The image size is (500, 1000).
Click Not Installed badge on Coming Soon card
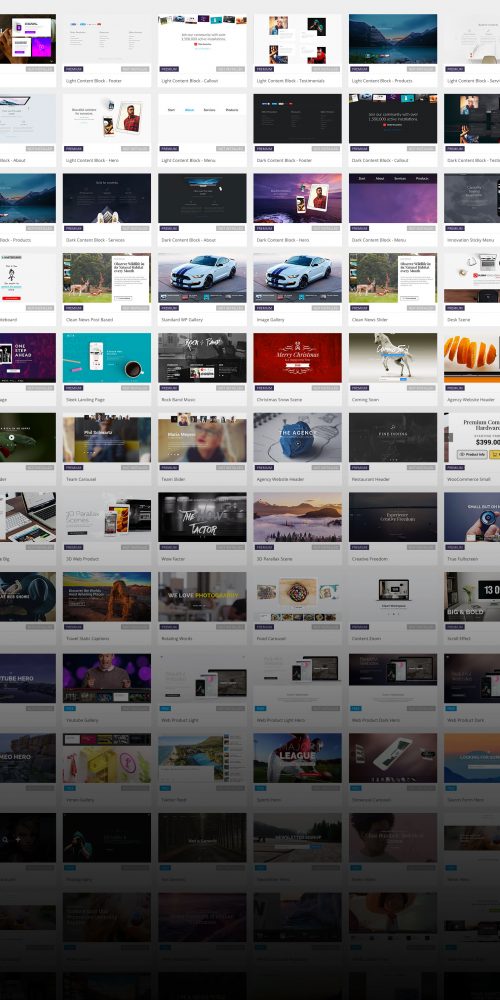[422, 388]
